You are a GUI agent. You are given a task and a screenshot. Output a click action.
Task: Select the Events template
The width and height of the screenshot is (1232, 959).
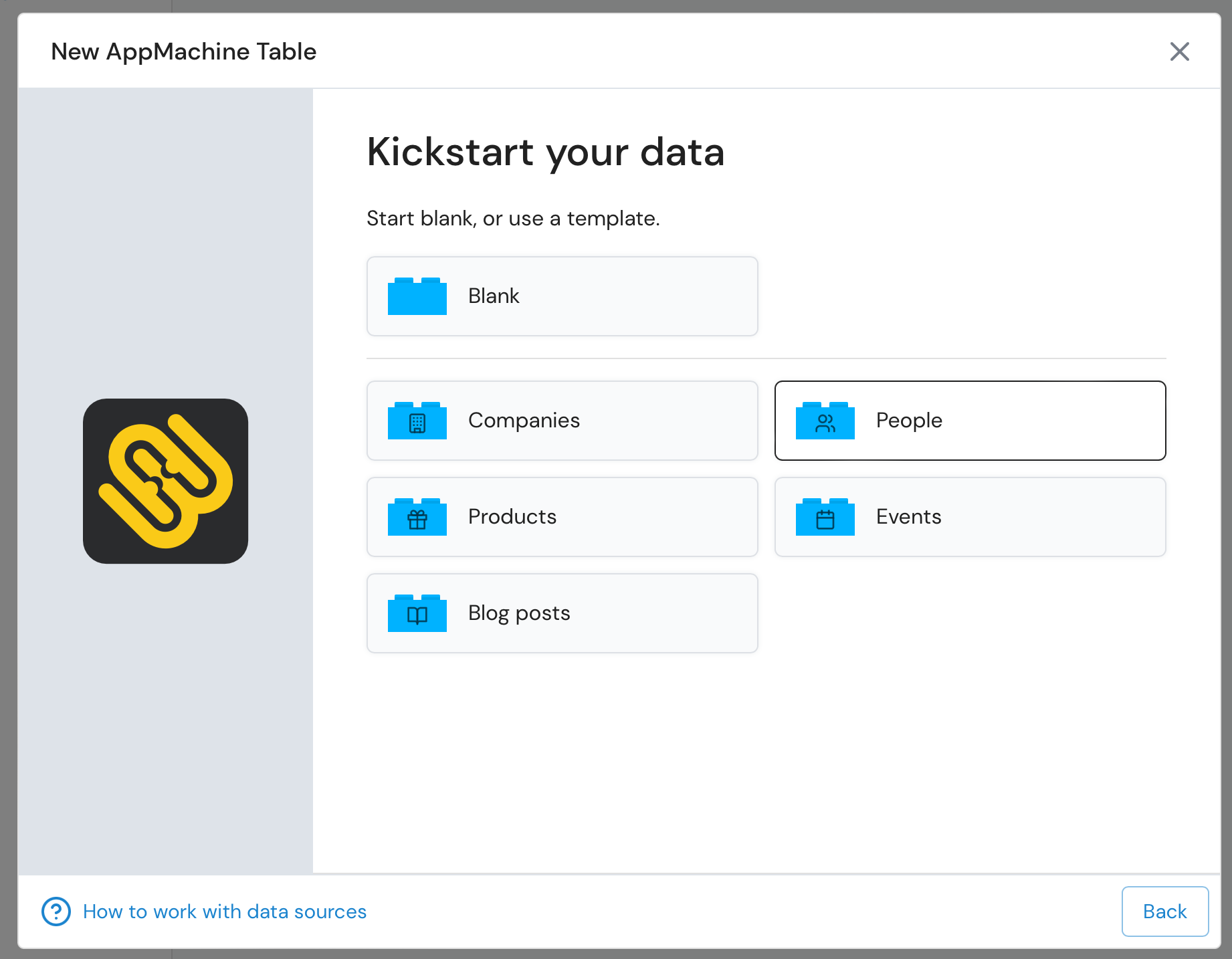[970, 517]
